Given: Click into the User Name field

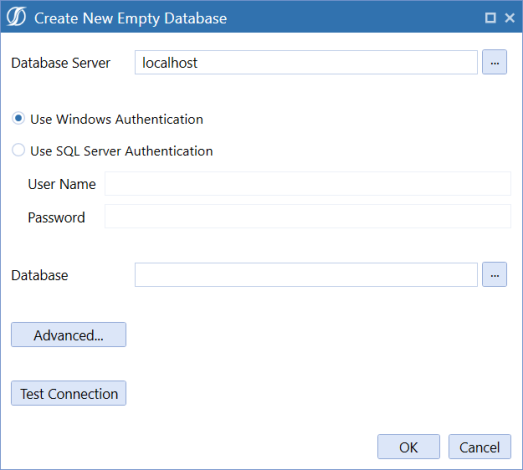Looking at the screenshot, I should pos(308,183).
